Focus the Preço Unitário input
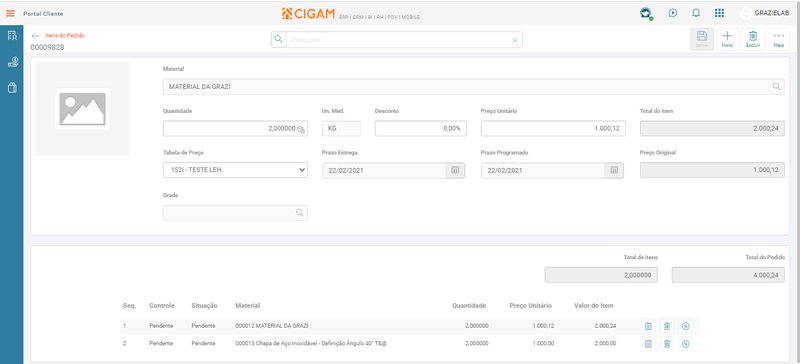Screen dimensions: 800x364 coord(553,129)
